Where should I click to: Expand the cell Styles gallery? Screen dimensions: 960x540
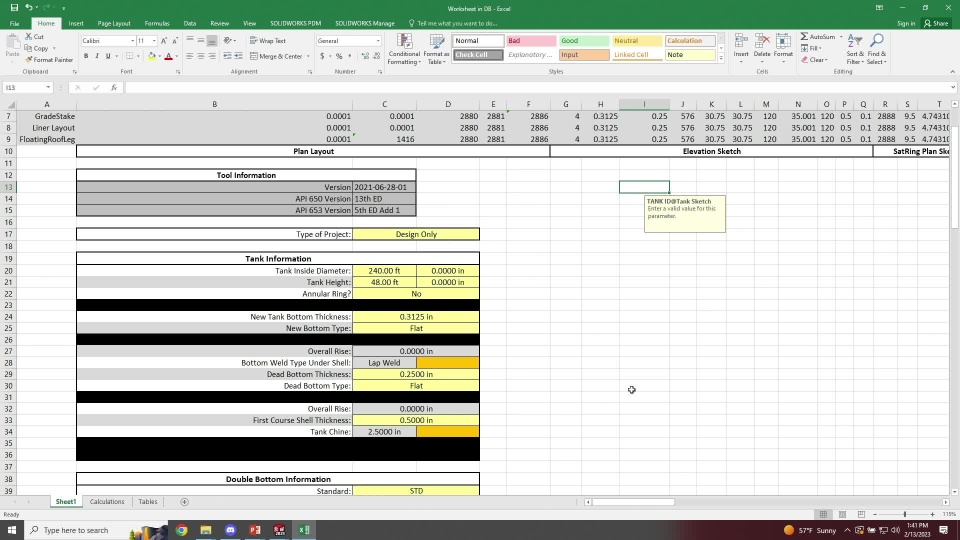pos(721,59)
